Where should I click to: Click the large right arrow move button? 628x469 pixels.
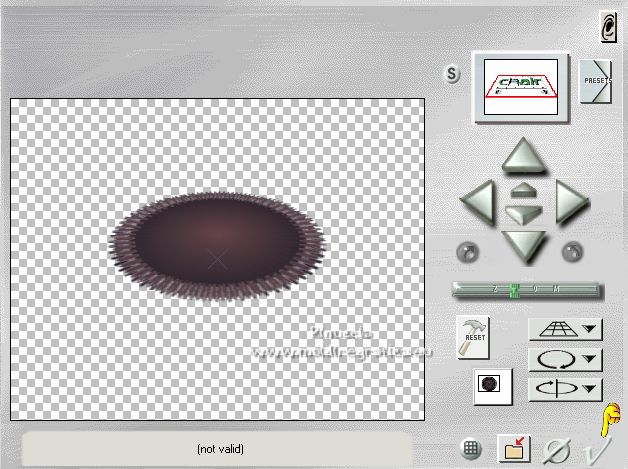[572, 202]
